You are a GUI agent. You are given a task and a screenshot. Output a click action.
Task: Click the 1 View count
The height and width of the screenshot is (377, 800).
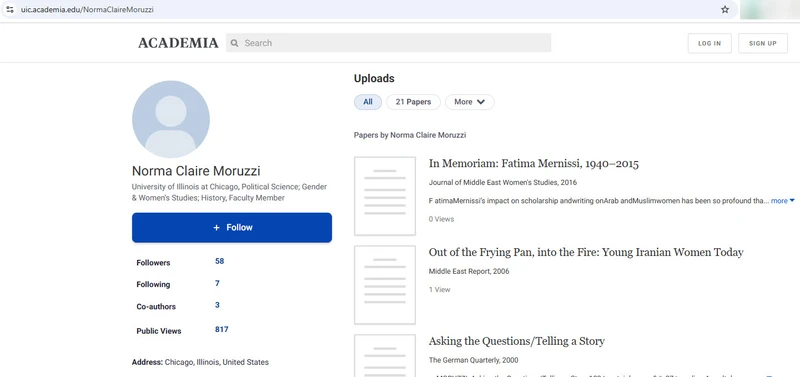pyautogui.click(x=439, y=290)
